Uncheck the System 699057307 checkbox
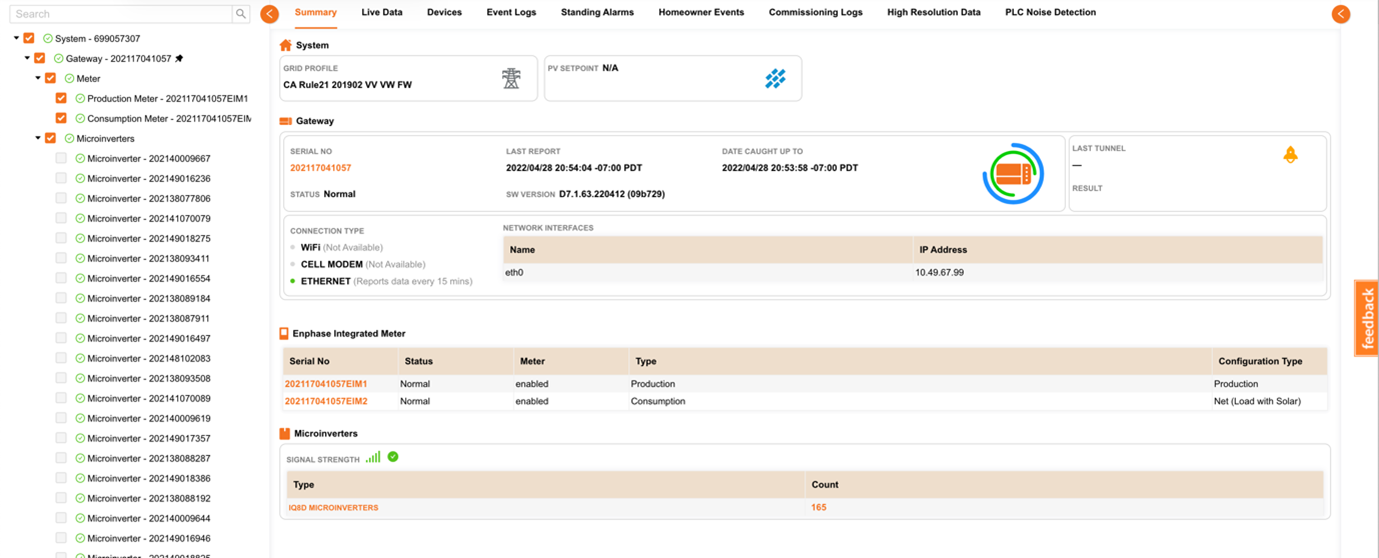The width and height of the screenshot is (1379, 558). click(x=29, y=38)
